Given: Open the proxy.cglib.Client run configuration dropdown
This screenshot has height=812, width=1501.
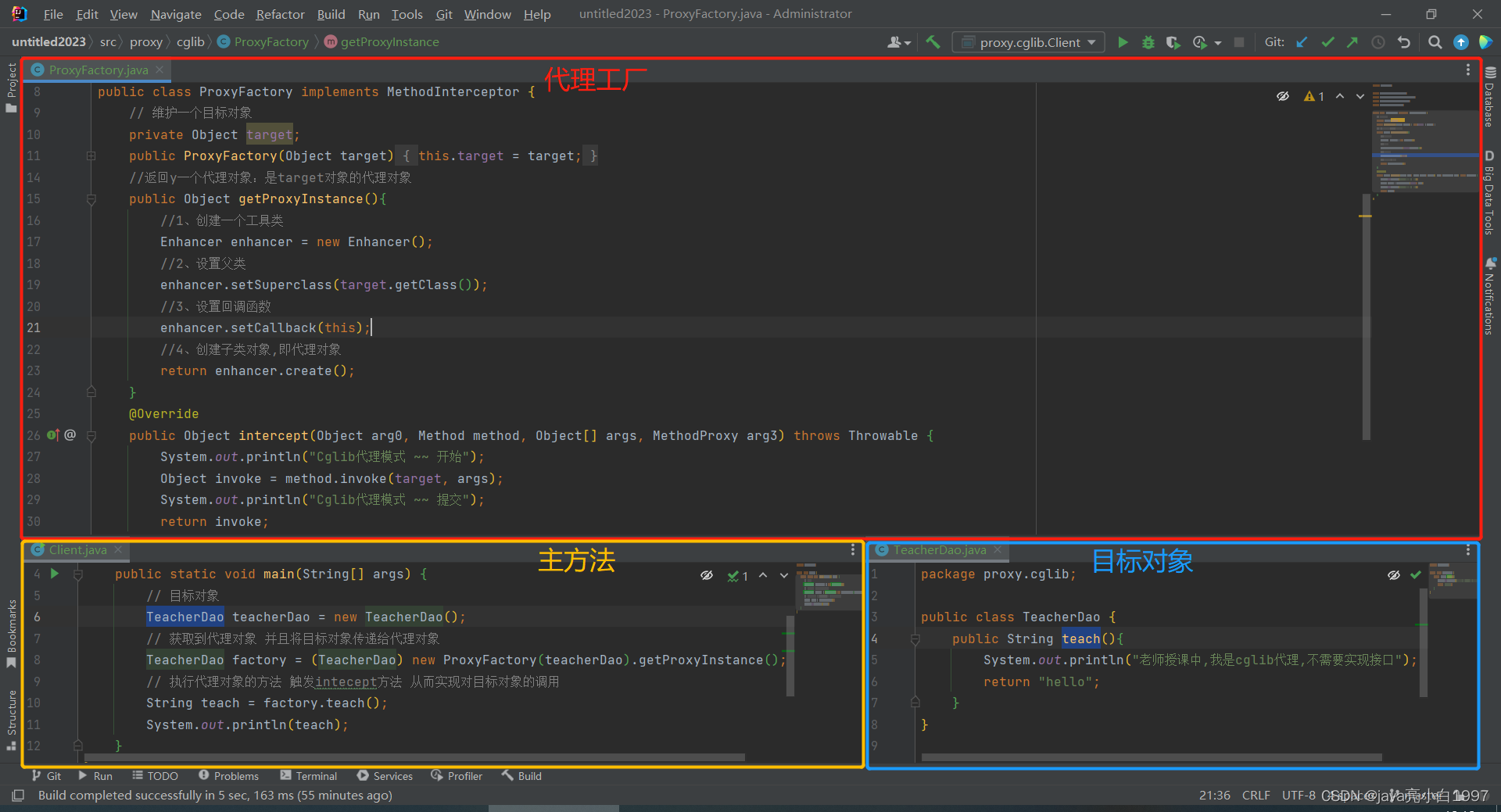Looking at the screenshot, I should pos(1029,42).
